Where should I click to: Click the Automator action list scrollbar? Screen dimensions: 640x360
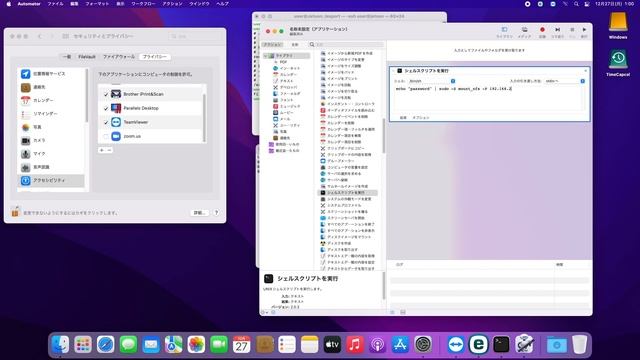click(x=384, y=136)
